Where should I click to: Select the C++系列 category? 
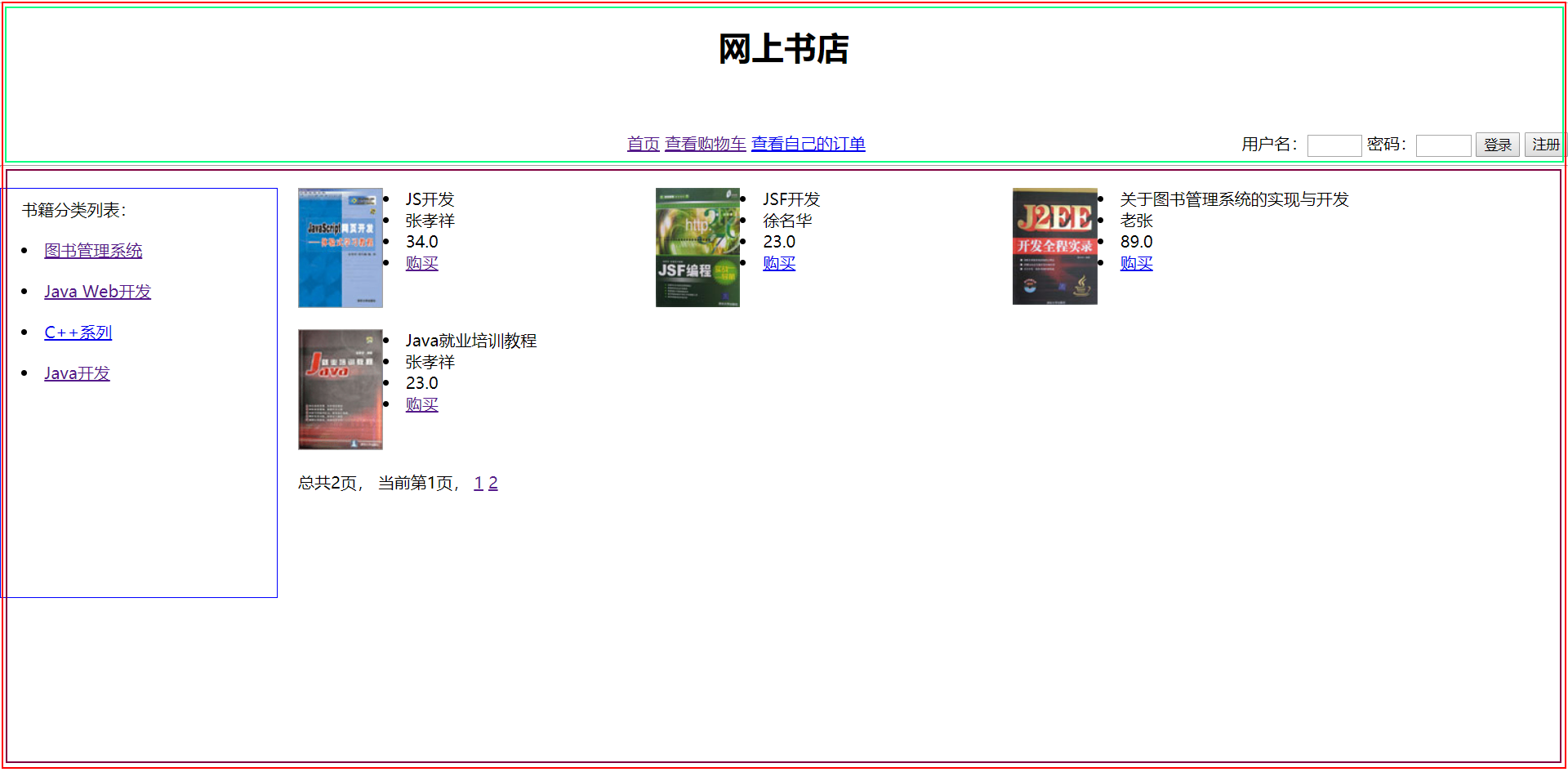(x=78, y=332)
